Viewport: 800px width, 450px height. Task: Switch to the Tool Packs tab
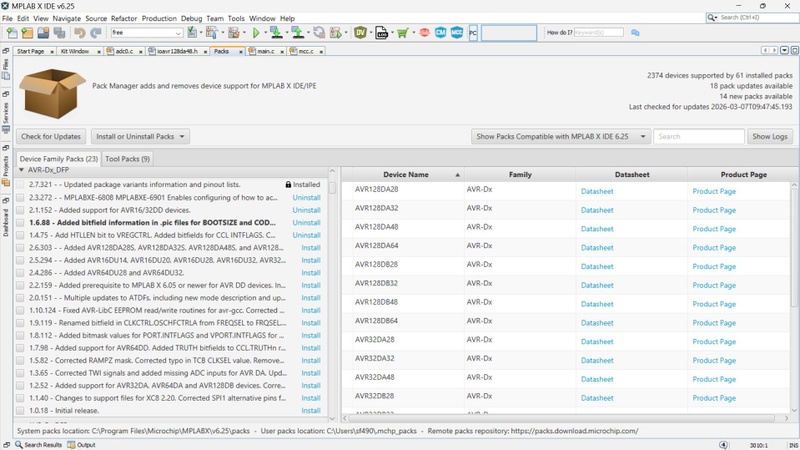click(128, 159)
